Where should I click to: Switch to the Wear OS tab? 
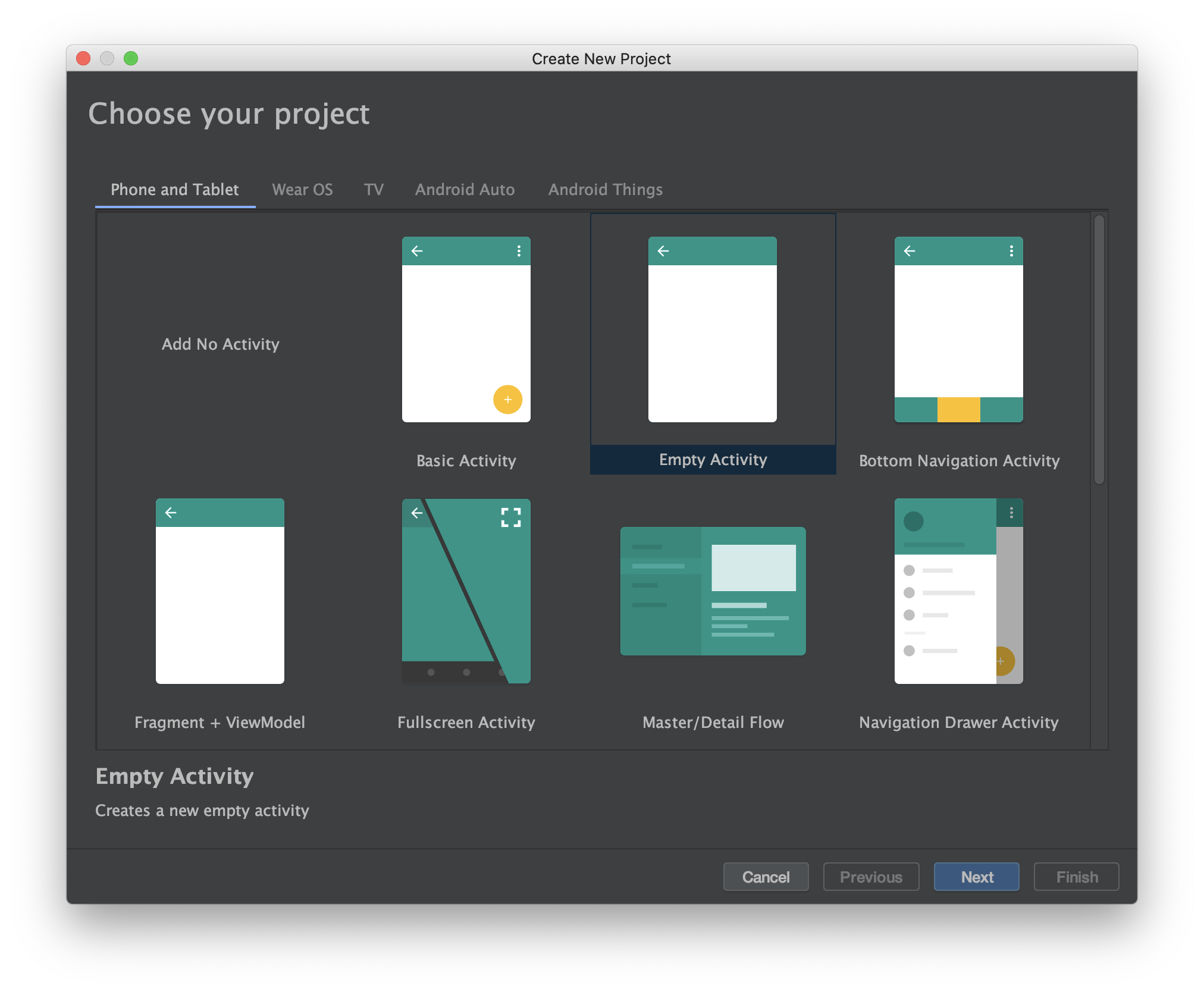(302, 190)
